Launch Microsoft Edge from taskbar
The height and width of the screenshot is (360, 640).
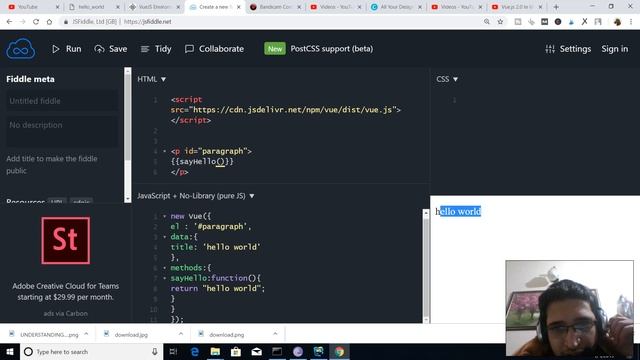(195, 351)
